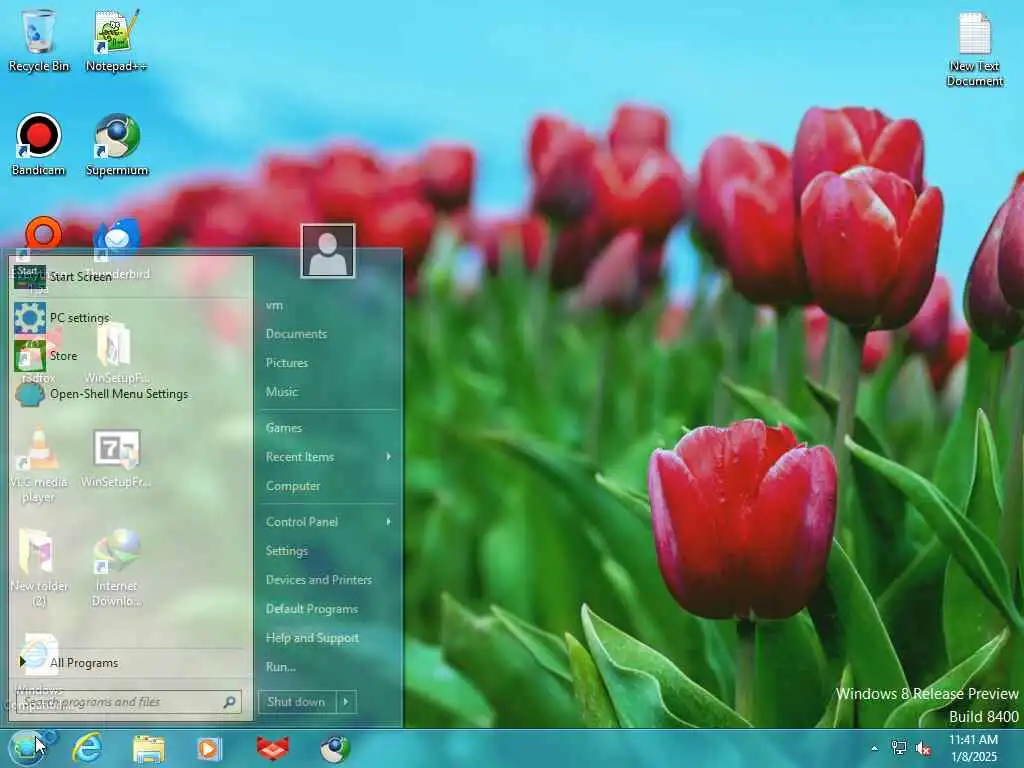Click the Open-Shell shell icon

[x=30, y=394]
